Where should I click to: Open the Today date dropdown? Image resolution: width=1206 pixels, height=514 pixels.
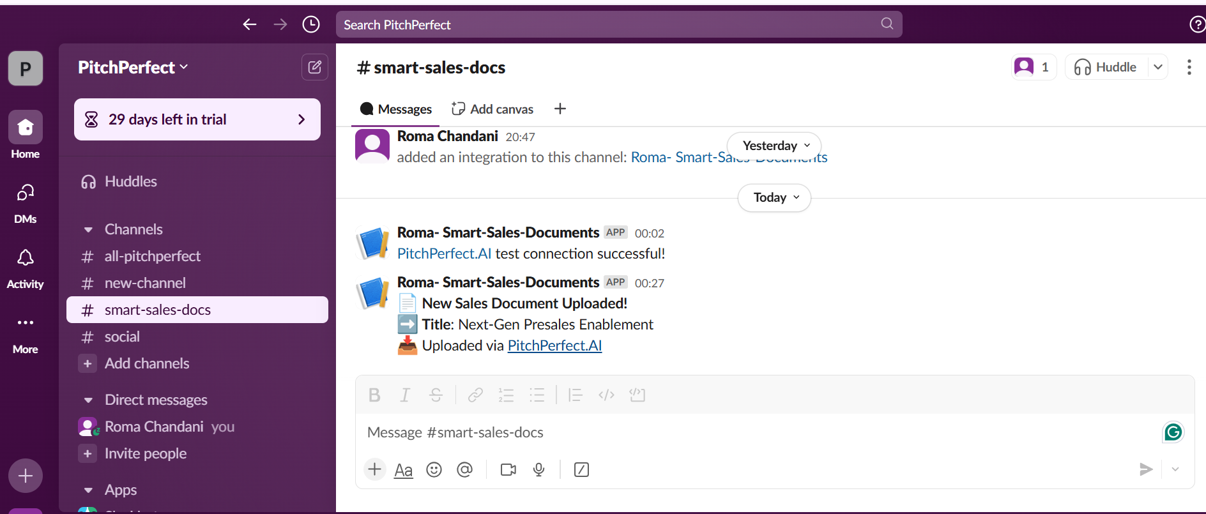pyautogui.click(x=775, y=197)
